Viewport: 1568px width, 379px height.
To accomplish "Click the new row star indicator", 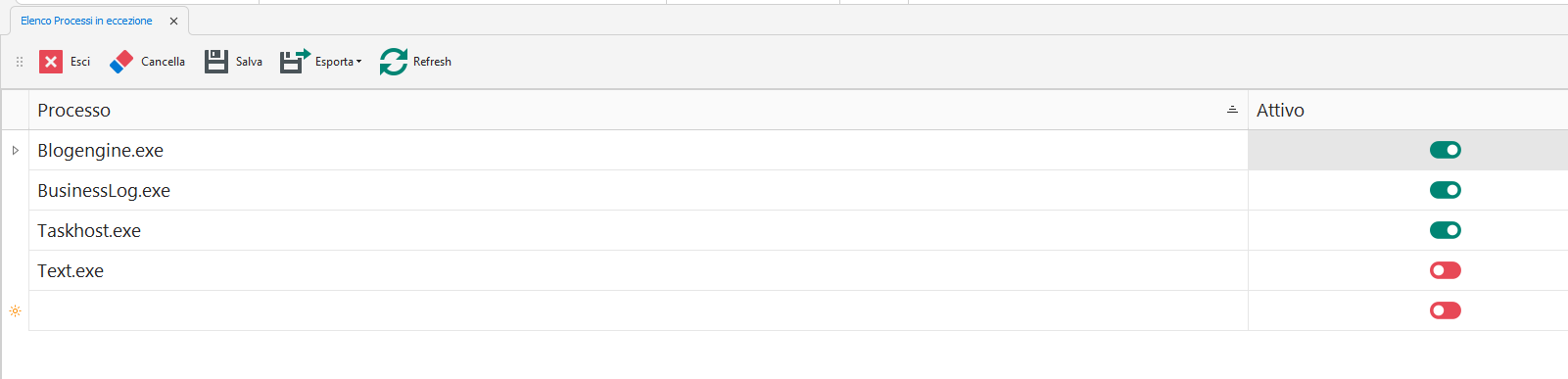I will 15,310.
